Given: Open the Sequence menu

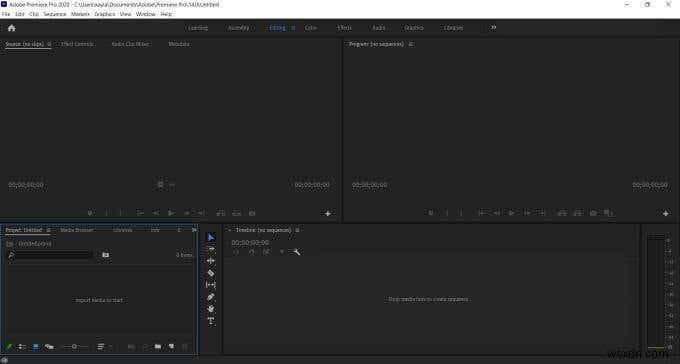Looking at the screenshot, I should click(55, 14).
